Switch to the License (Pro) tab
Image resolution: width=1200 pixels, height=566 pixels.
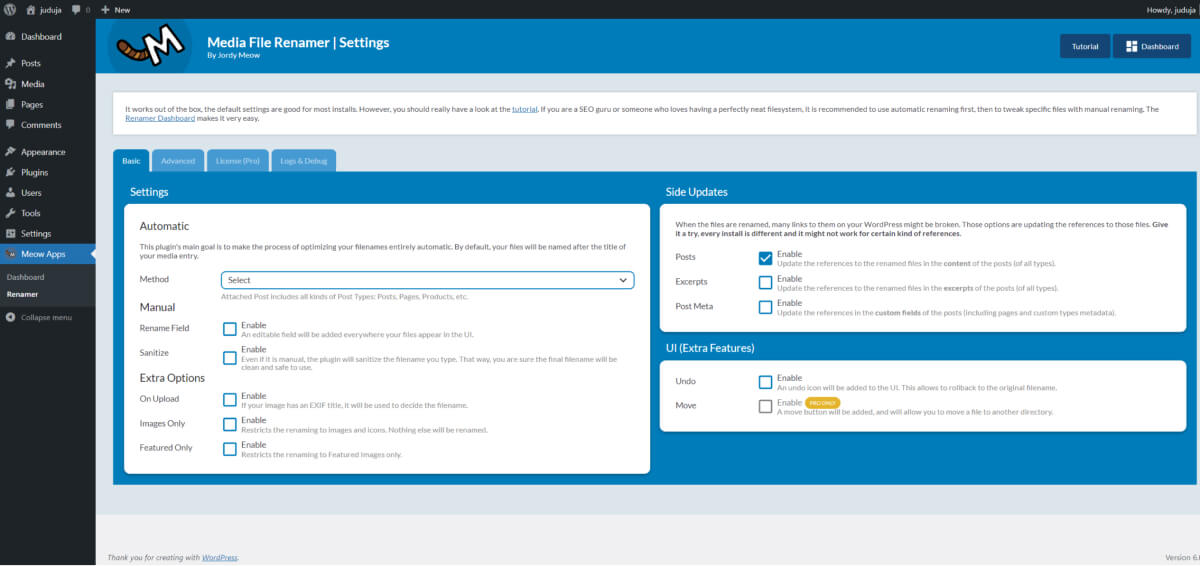[x=237, y=160]
